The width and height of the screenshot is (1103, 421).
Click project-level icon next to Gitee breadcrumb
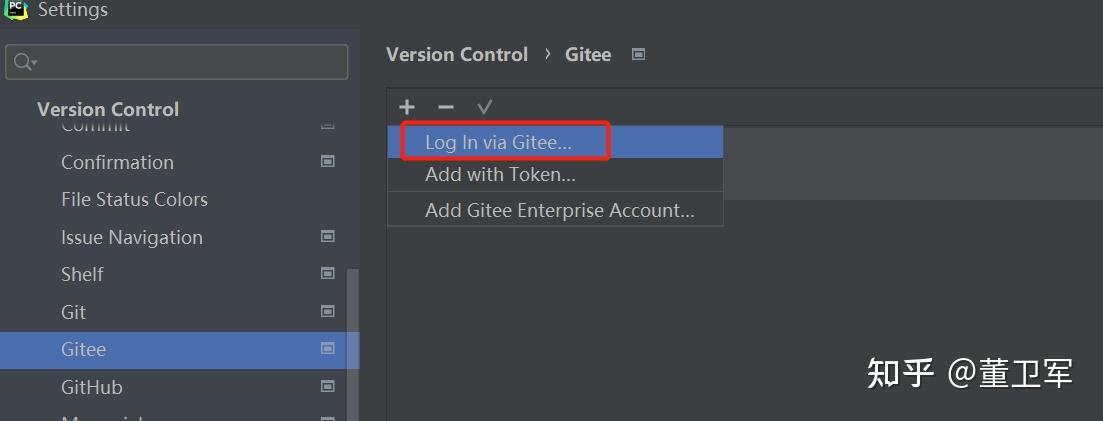click(x=639, y=54)
